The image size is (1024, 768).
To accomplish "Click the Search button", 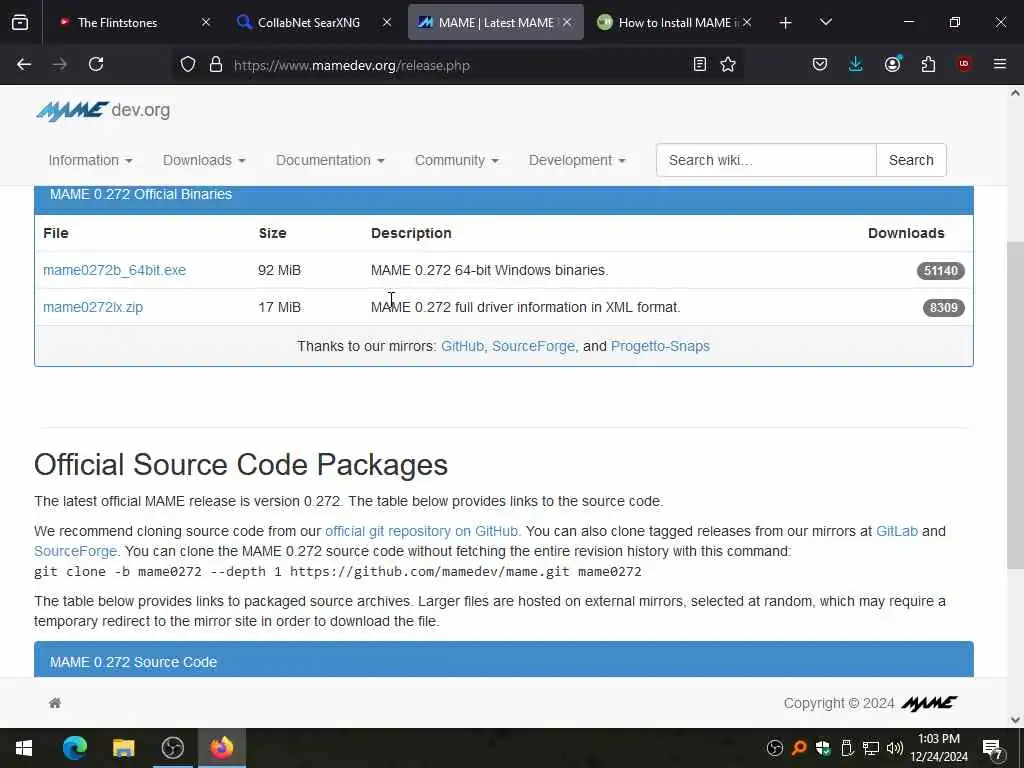I will (x=911, y=161).
